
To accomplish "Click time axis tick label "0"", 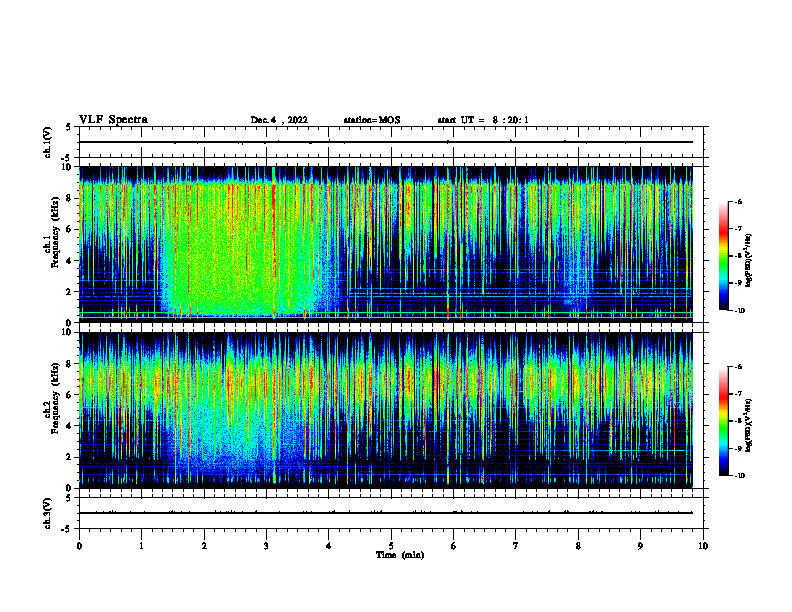I will (79, 546).
